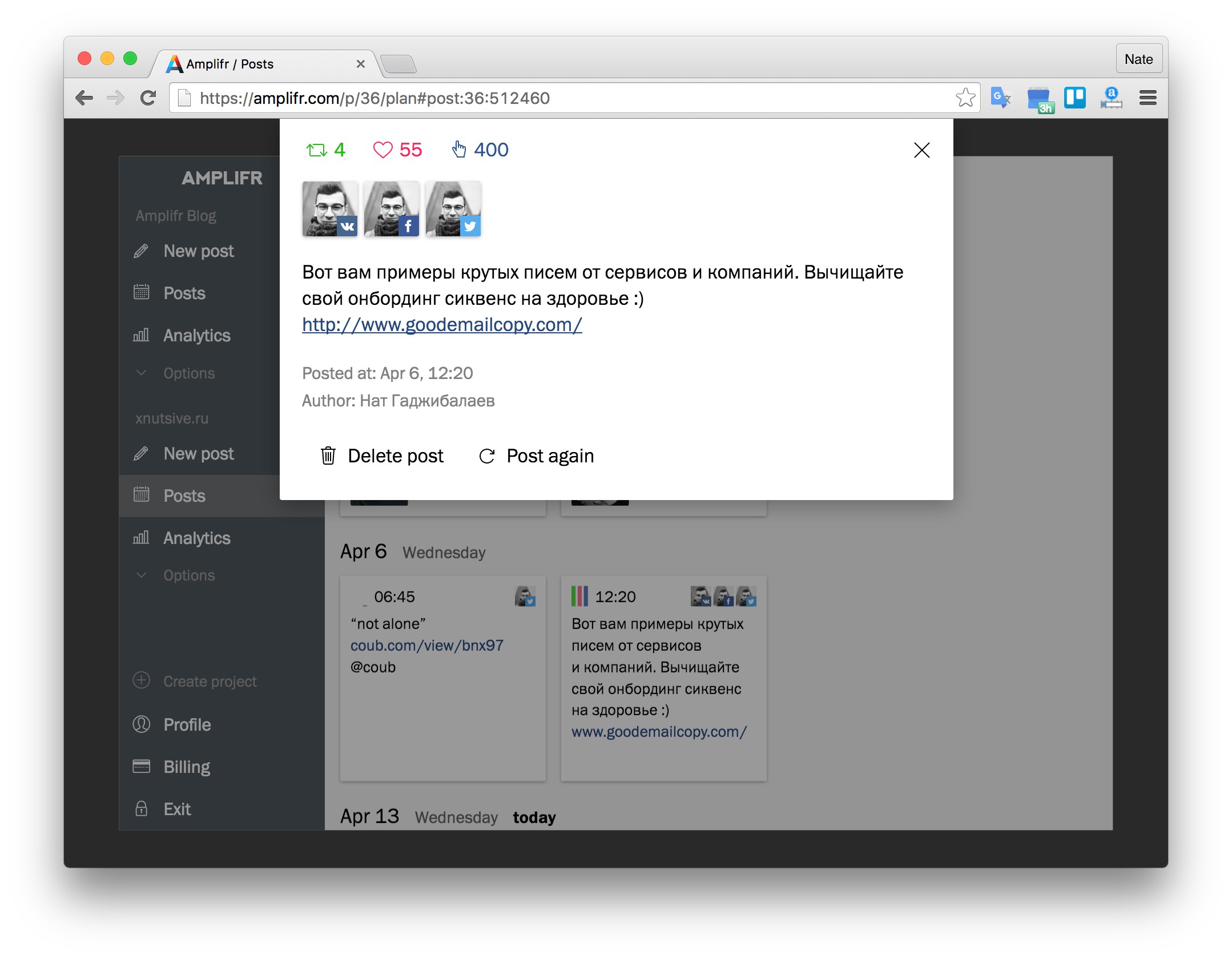Bookmark page with the star icon
The image size is (1232, 959).
click(x=965, y=98)
